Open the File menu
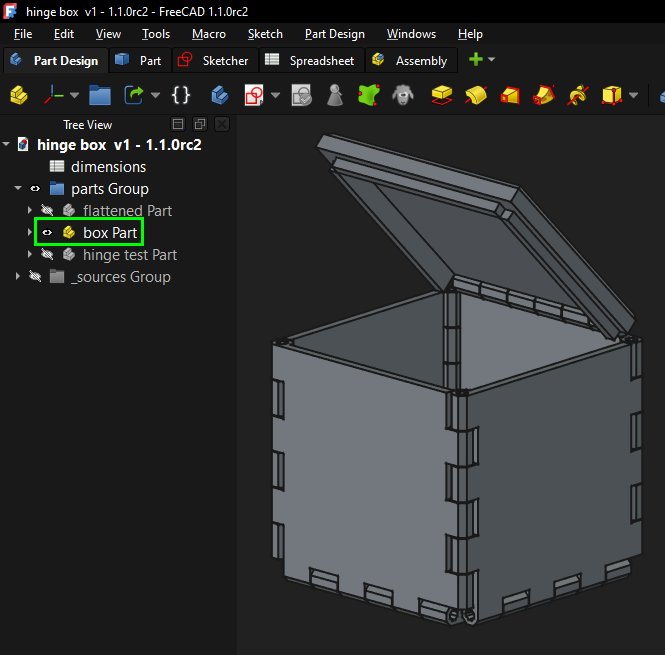The image size is (665, 655). (23, 34)
